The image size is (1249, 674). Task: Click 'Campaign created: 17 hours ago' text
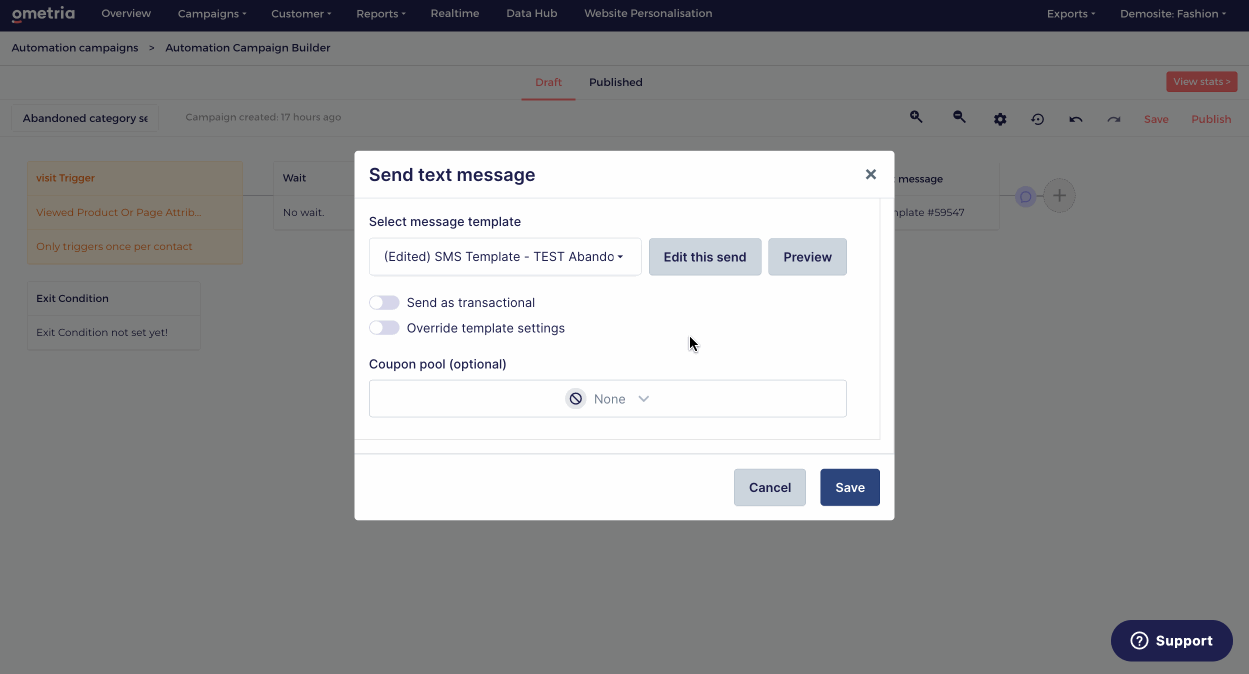pyautogui.click(x=263, y=117)
